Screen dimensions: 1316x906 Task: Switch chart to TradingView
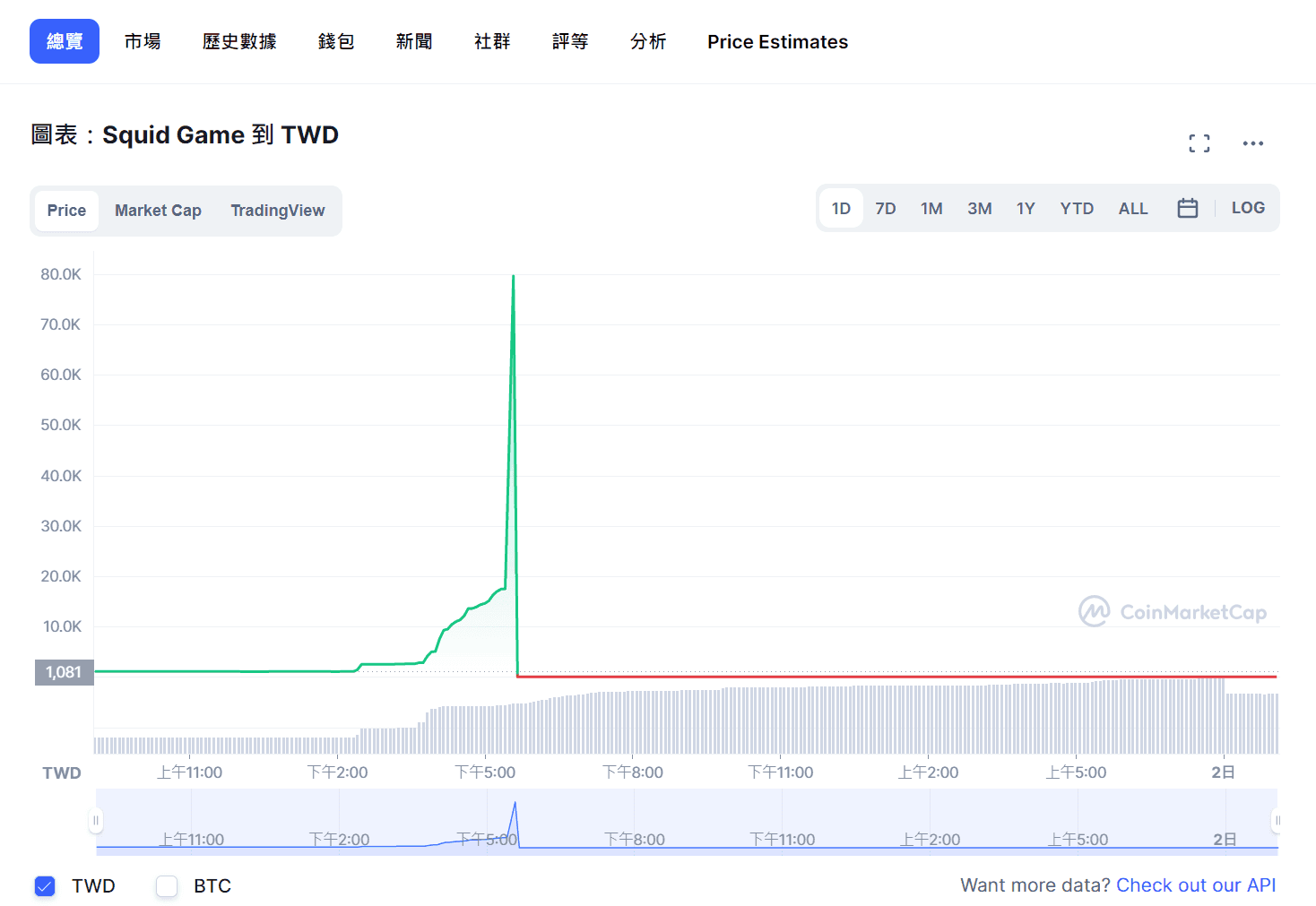tap(278, 211)
